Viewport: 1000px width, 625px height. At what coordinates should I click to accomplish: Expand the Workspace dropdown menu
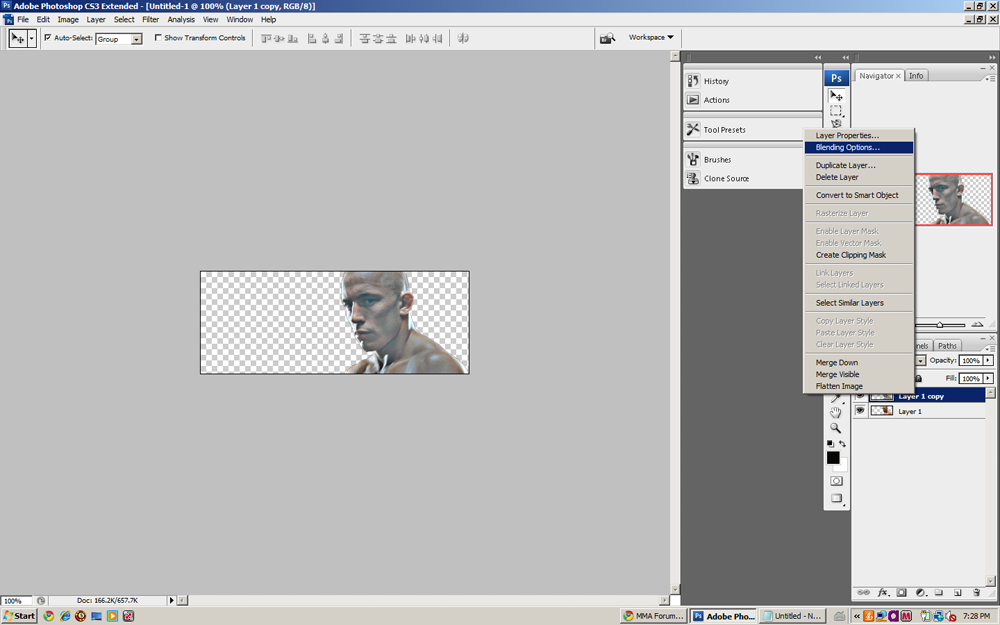coord(651,38)
